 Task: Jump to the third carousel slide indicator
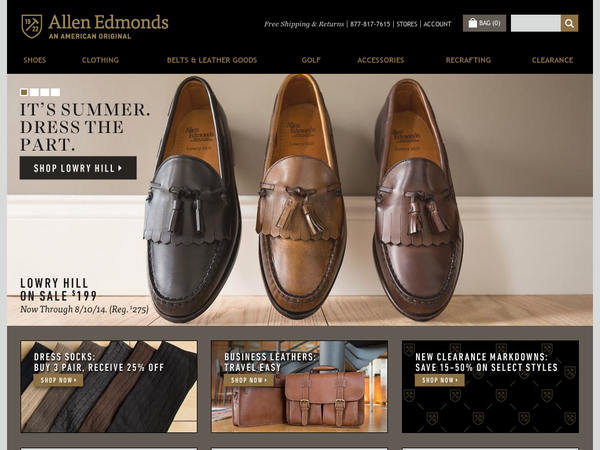(x=45, y=92)
